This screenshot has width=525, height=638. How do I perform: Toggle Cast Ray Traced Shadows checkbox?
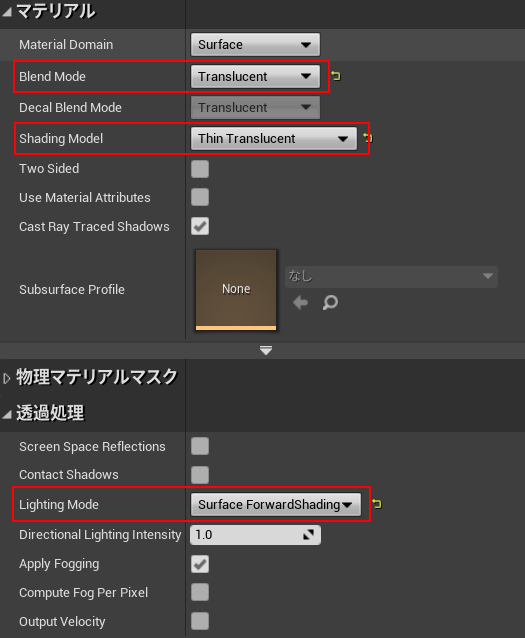pos(200,226)
